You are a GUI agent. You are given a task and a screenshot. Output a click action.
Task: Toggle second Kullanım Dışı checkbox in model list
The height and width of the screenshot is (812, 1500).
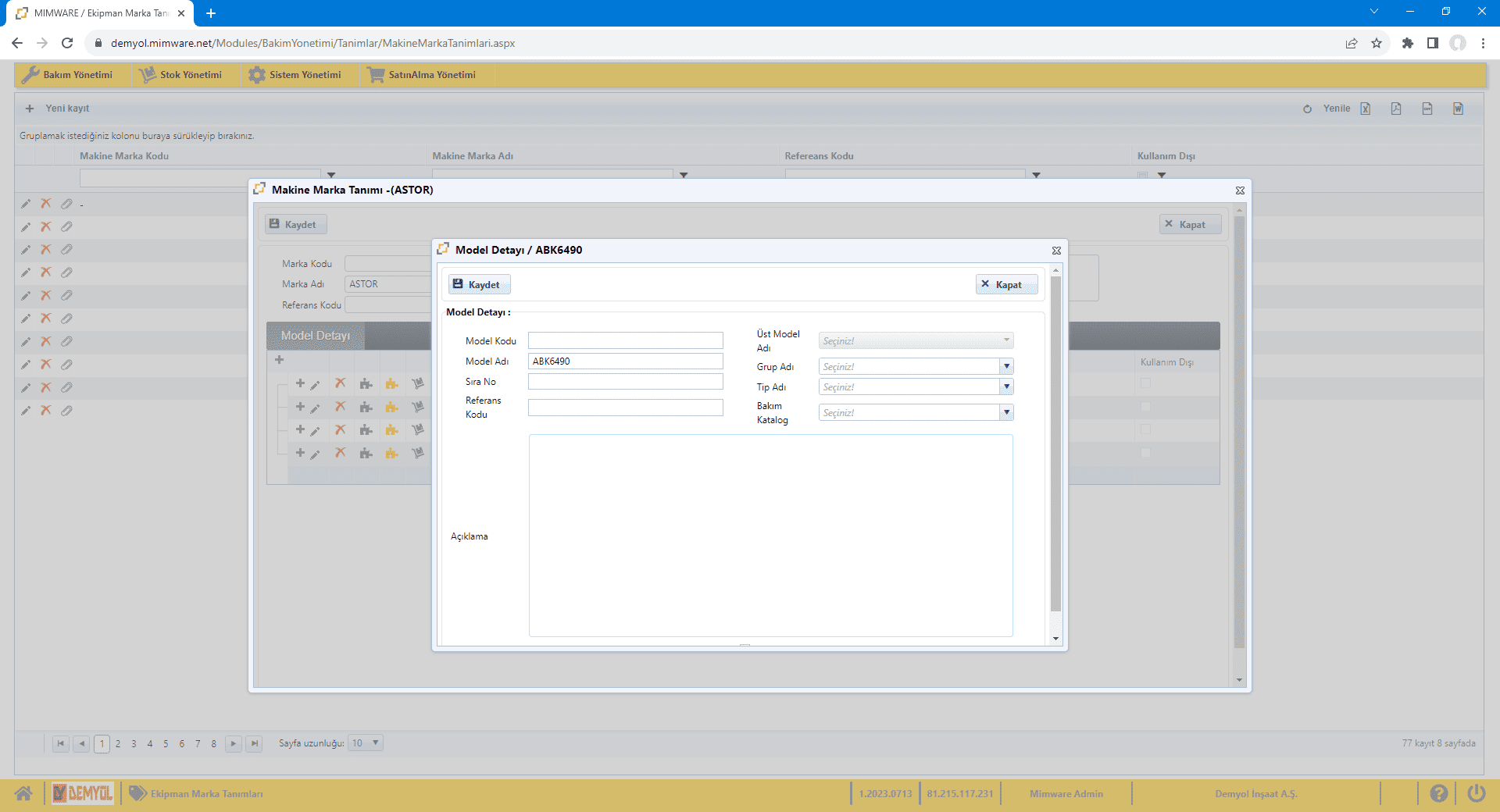coord(1145,407)
